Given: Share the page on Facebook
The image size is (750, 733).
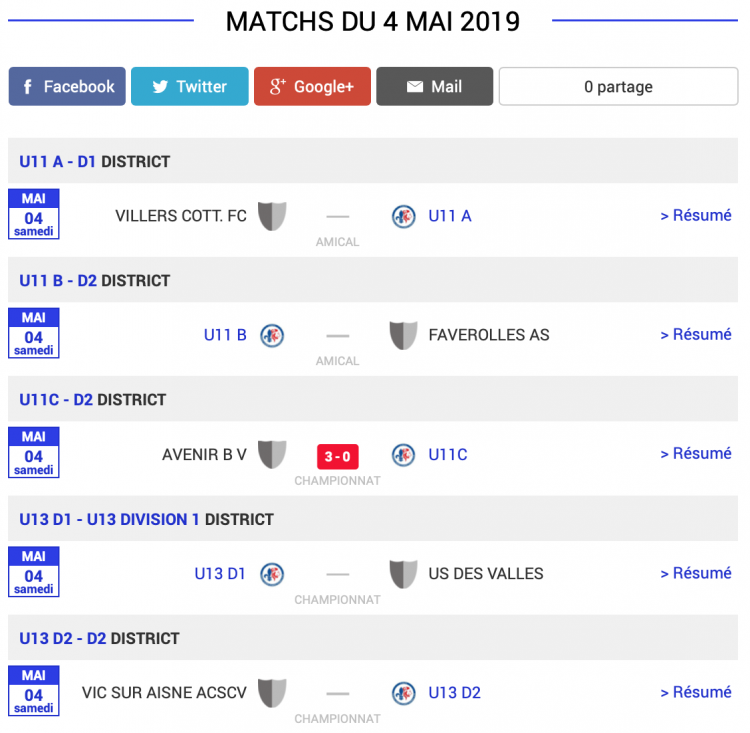Looking at the screenshot, I should tap(67, 87).
